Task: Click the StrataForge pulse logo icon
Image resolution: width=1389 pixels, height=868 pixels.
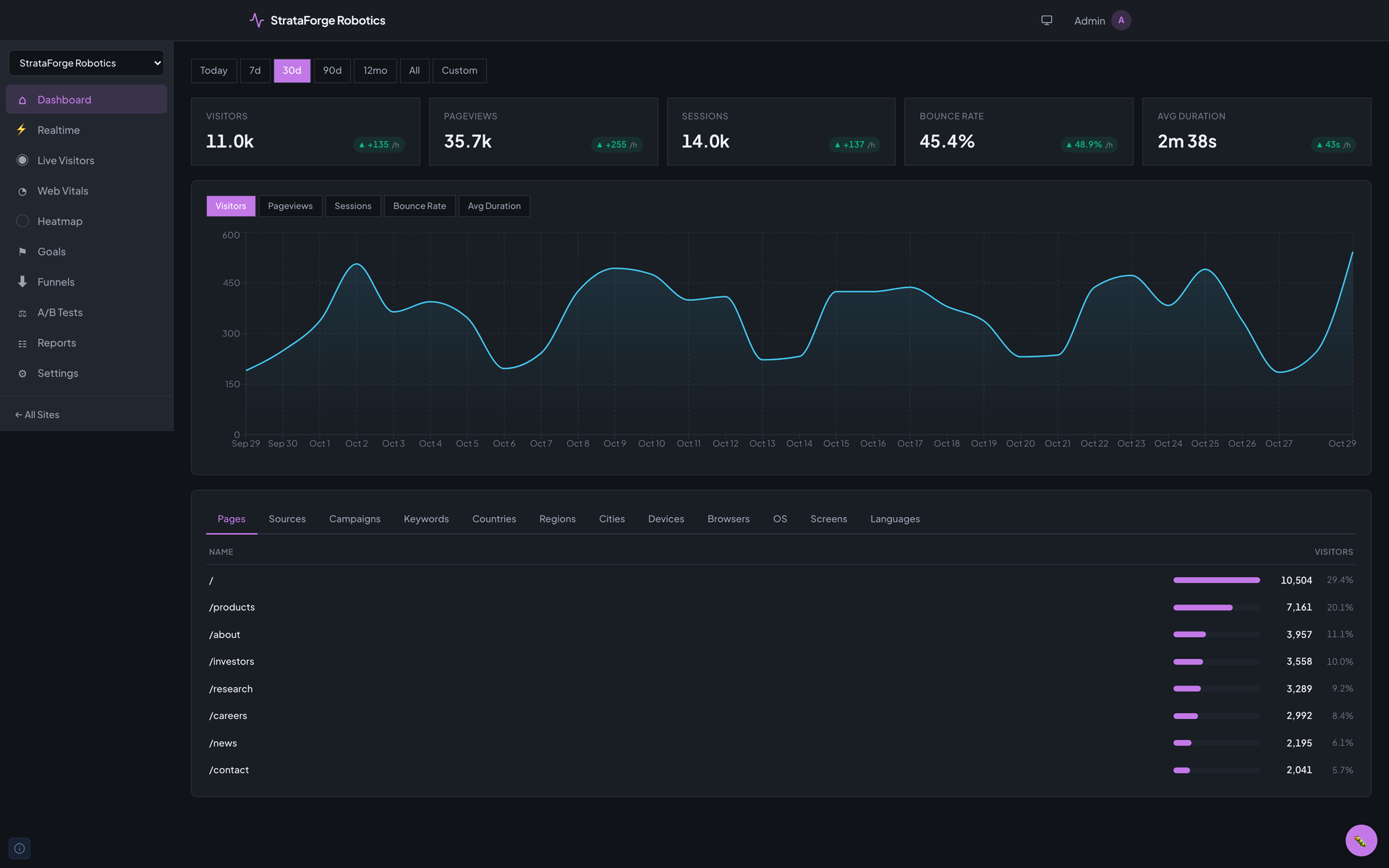Action: [x=256, y=20]
